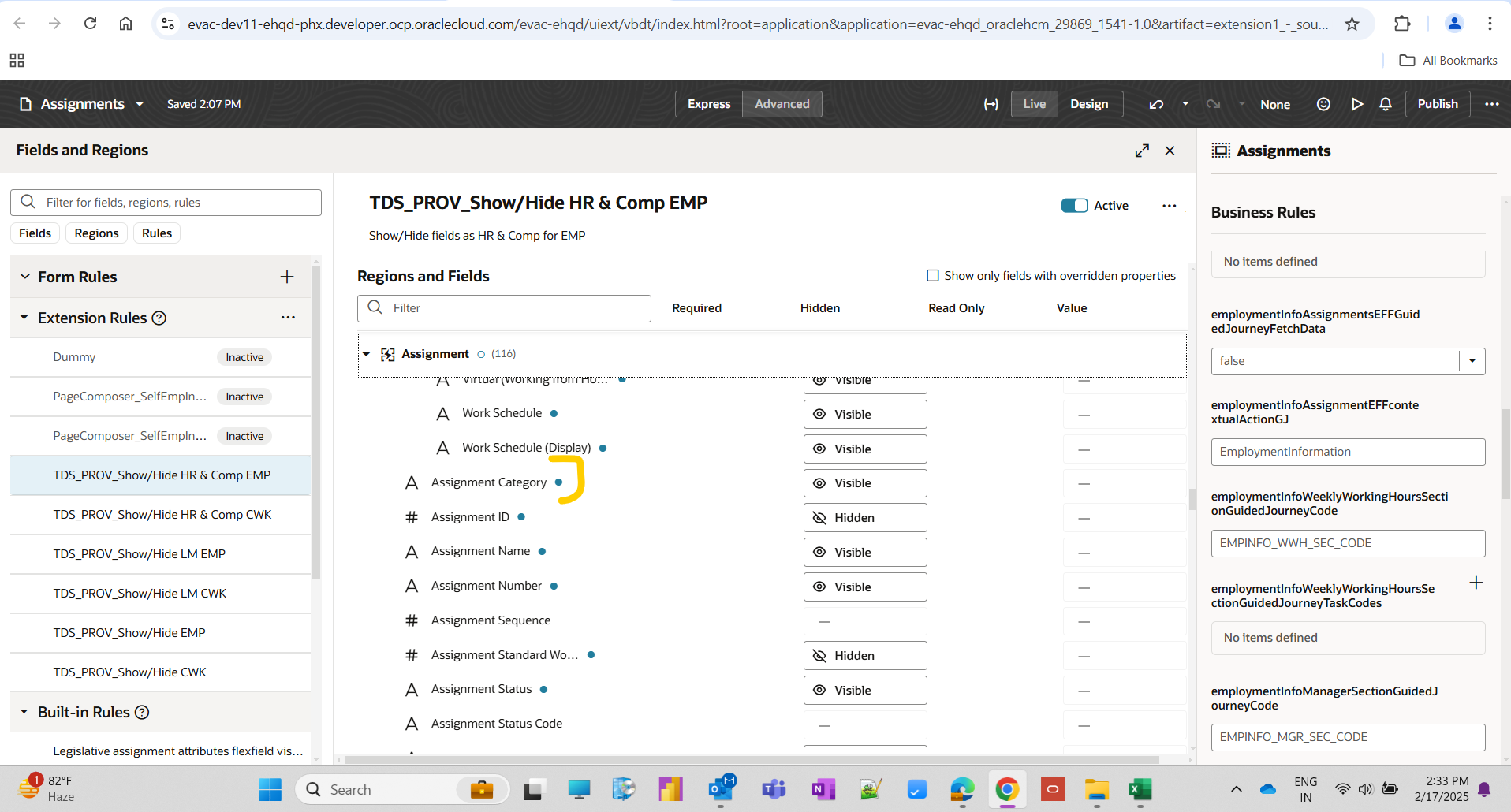
Task: Open Extension Rules ellipsis menu
Action: pyautogui.click(x=288, y=318)
